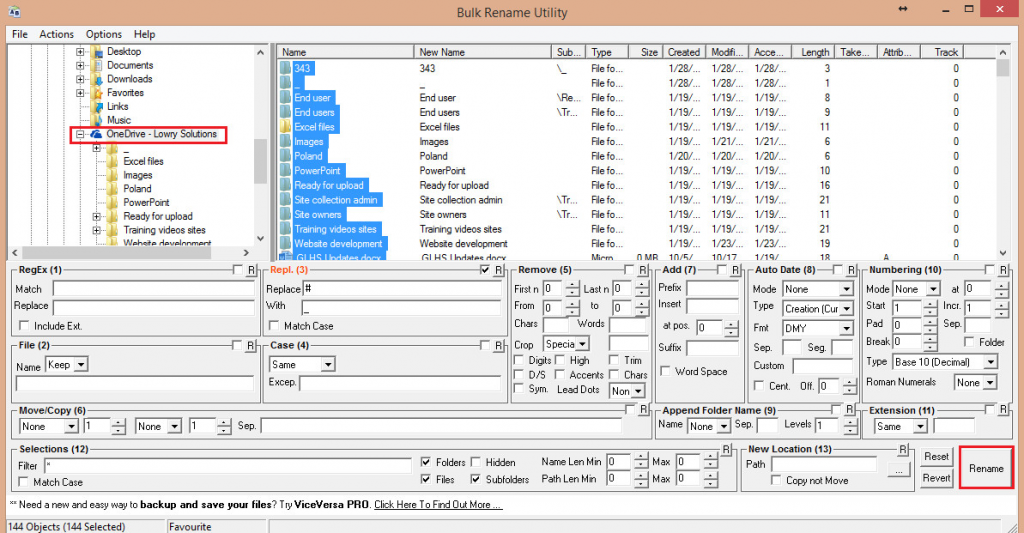The image size is (1024, 533).
Task: Open the Actions menu
Action: (56, 34)
